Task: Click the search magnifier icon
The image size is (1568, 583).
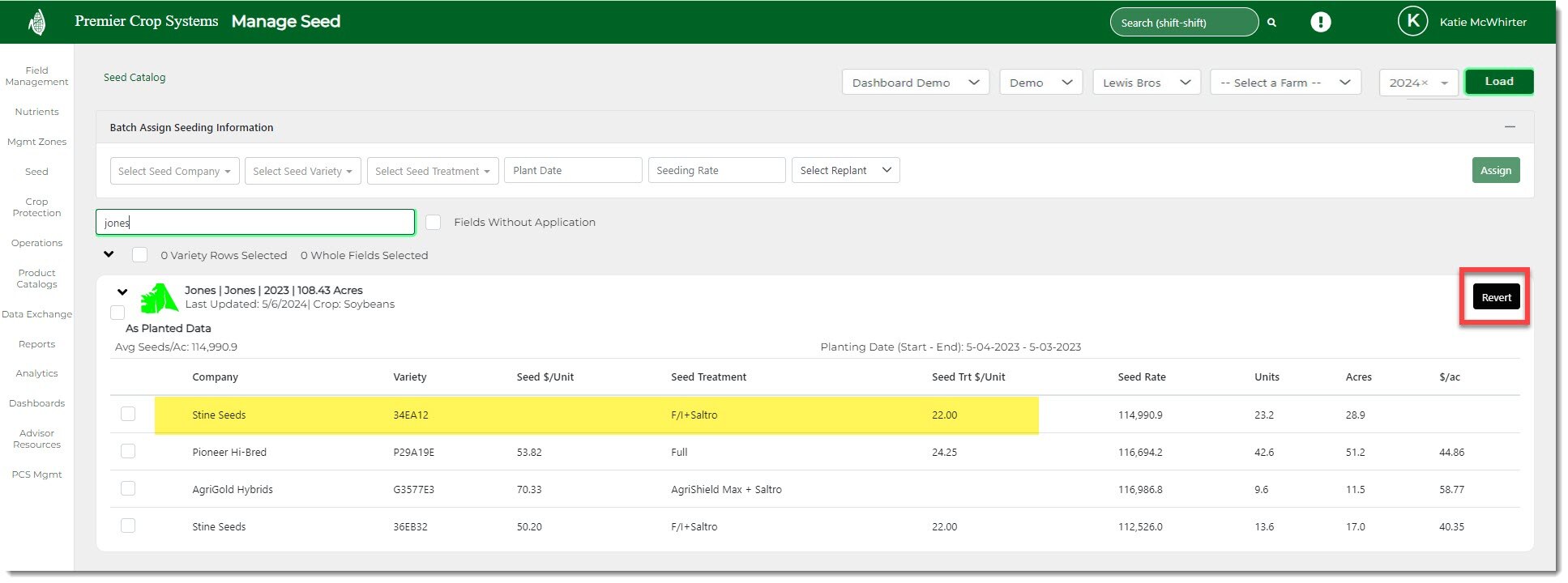Action: 1272,23
